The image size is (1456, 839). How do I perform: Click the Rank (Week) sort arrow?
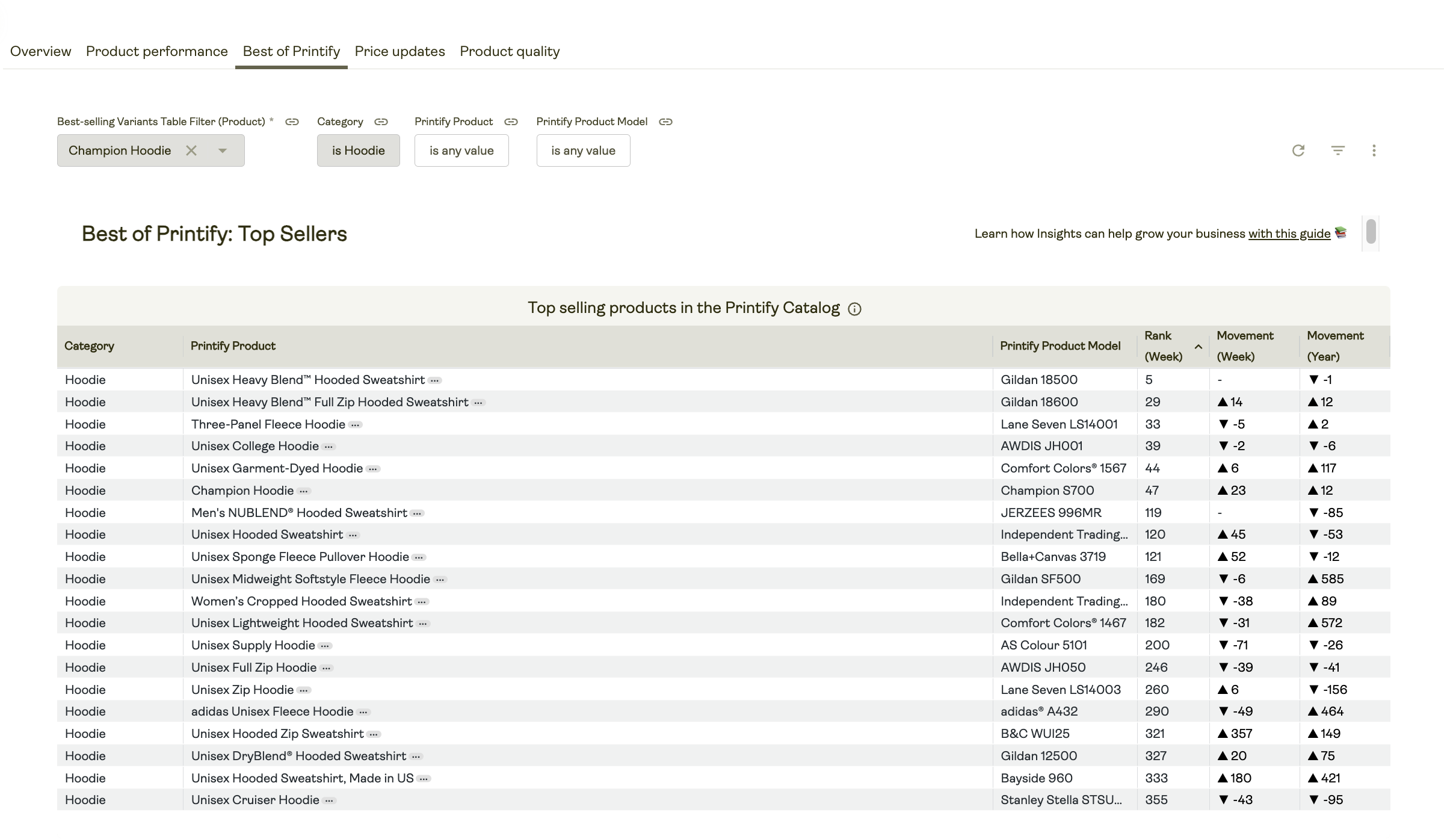coord(1198,347)
